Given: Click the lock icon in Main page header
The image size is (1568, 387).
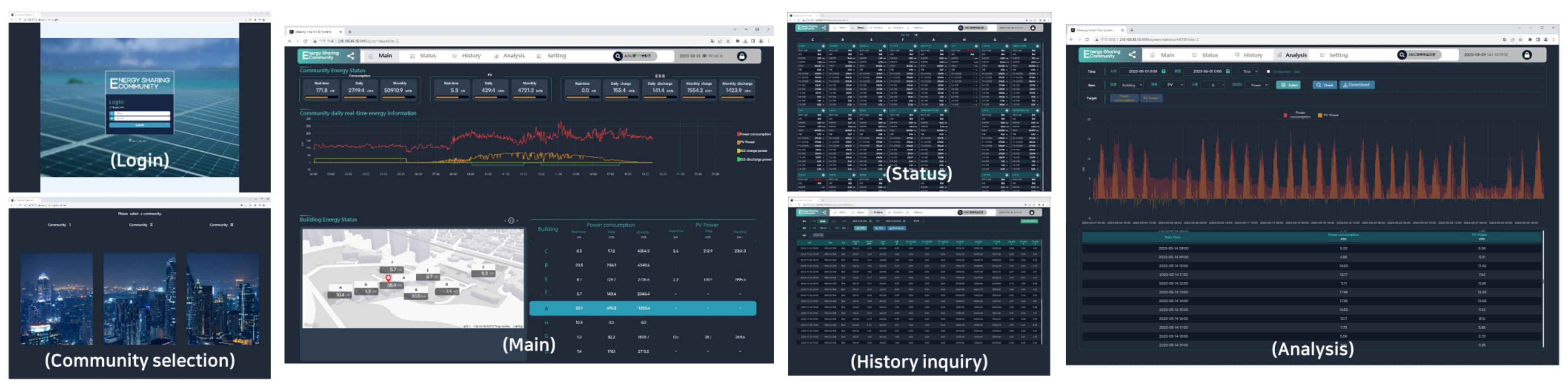Looking at the screenshot, I should click(741, 56).
